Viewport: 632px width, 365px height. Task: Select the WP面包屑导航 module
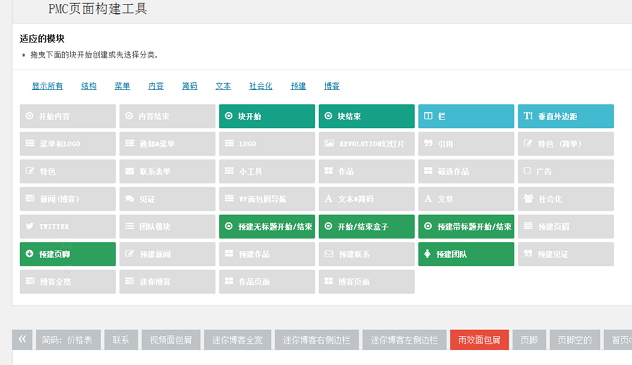(x=267, y=199)
